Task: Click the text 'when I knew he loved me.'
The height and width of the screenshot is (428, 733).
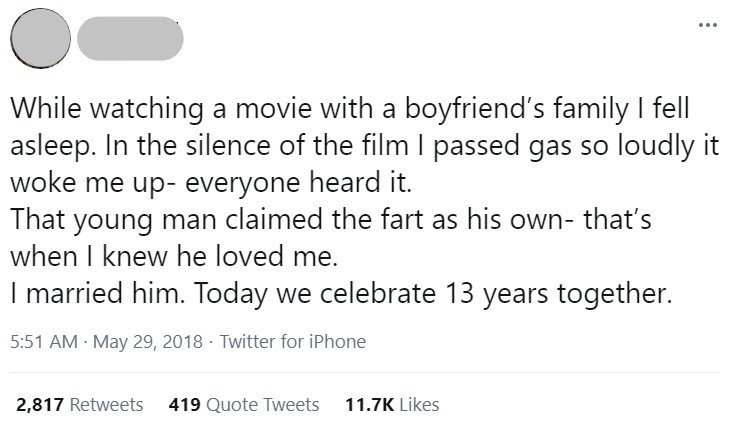Action: (x=174, y=256)
